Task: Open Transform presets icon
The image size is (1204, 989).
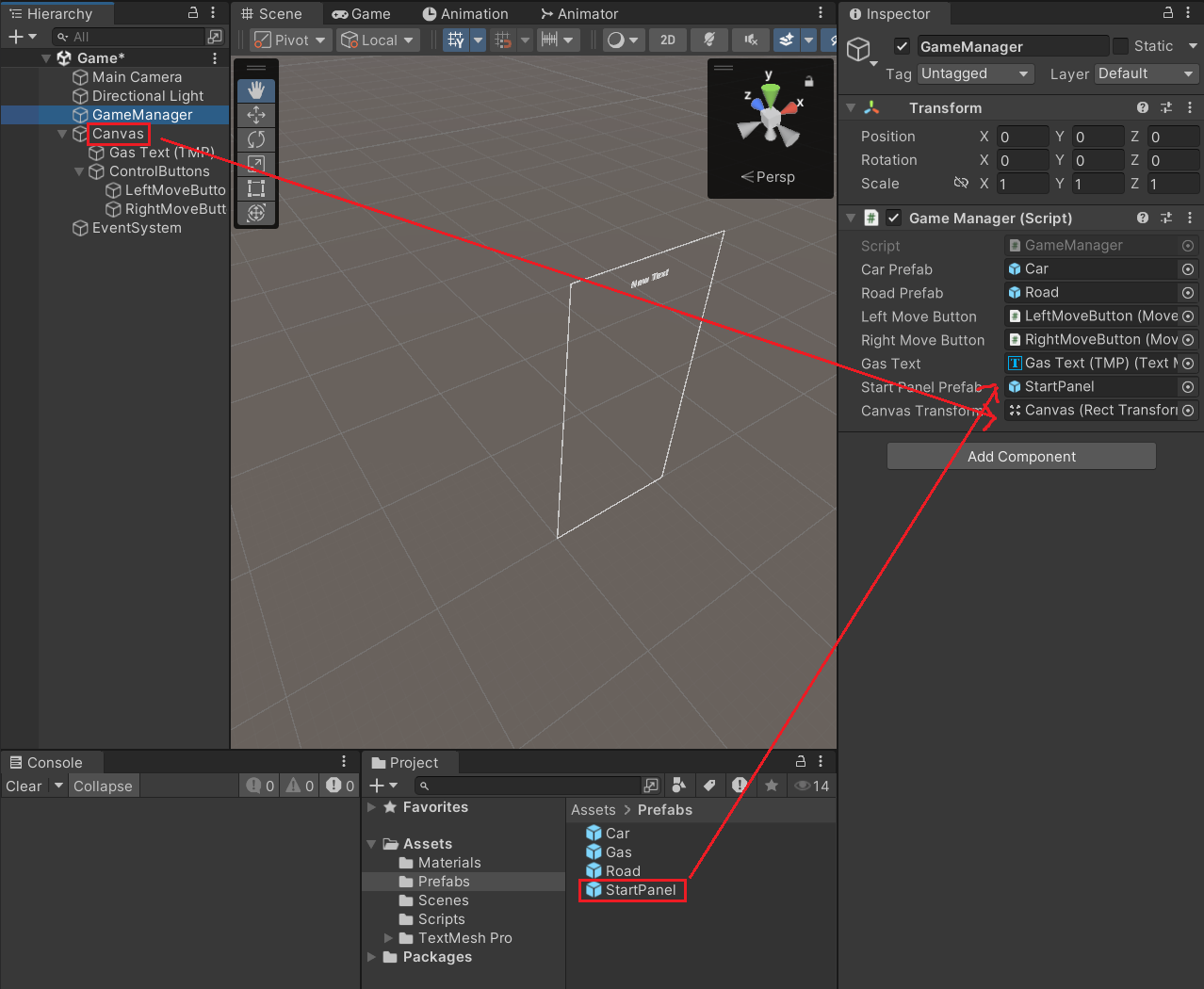Action: [x=1166, y=107]
